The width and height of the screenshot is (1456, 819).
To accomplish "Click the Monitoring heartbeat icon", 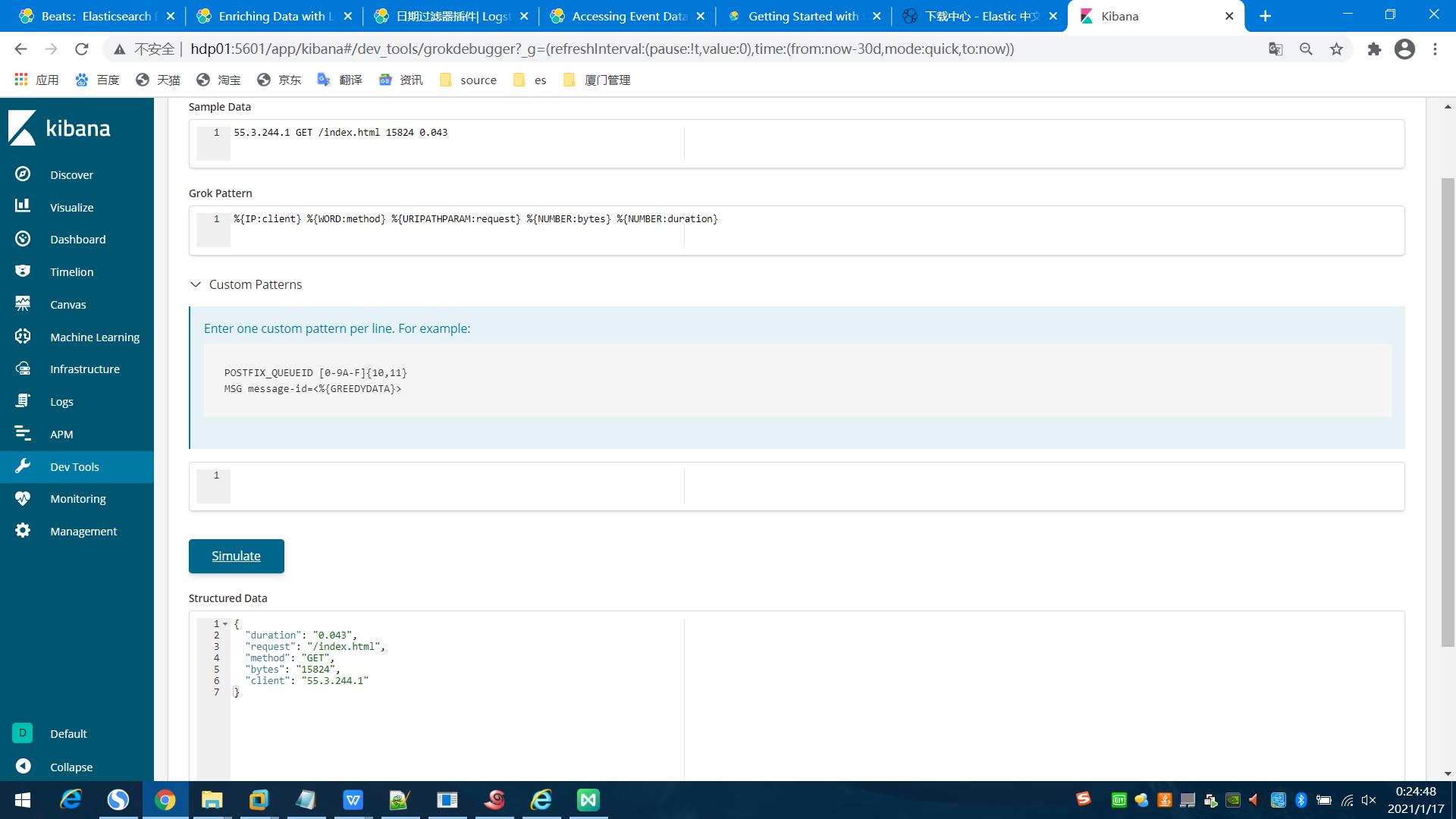I will (23, 499).
